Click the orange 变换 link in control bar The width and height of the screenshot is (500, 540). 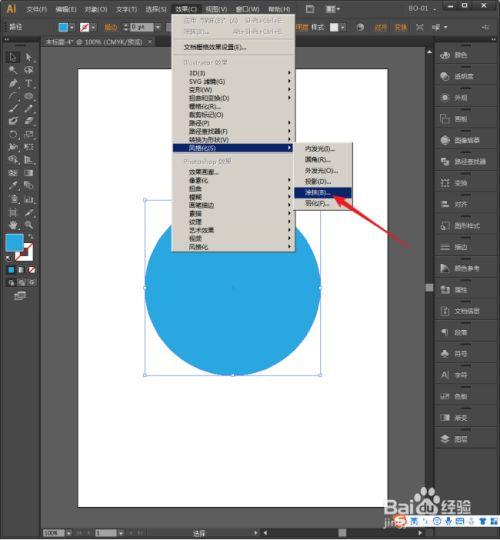click(401, 28)
